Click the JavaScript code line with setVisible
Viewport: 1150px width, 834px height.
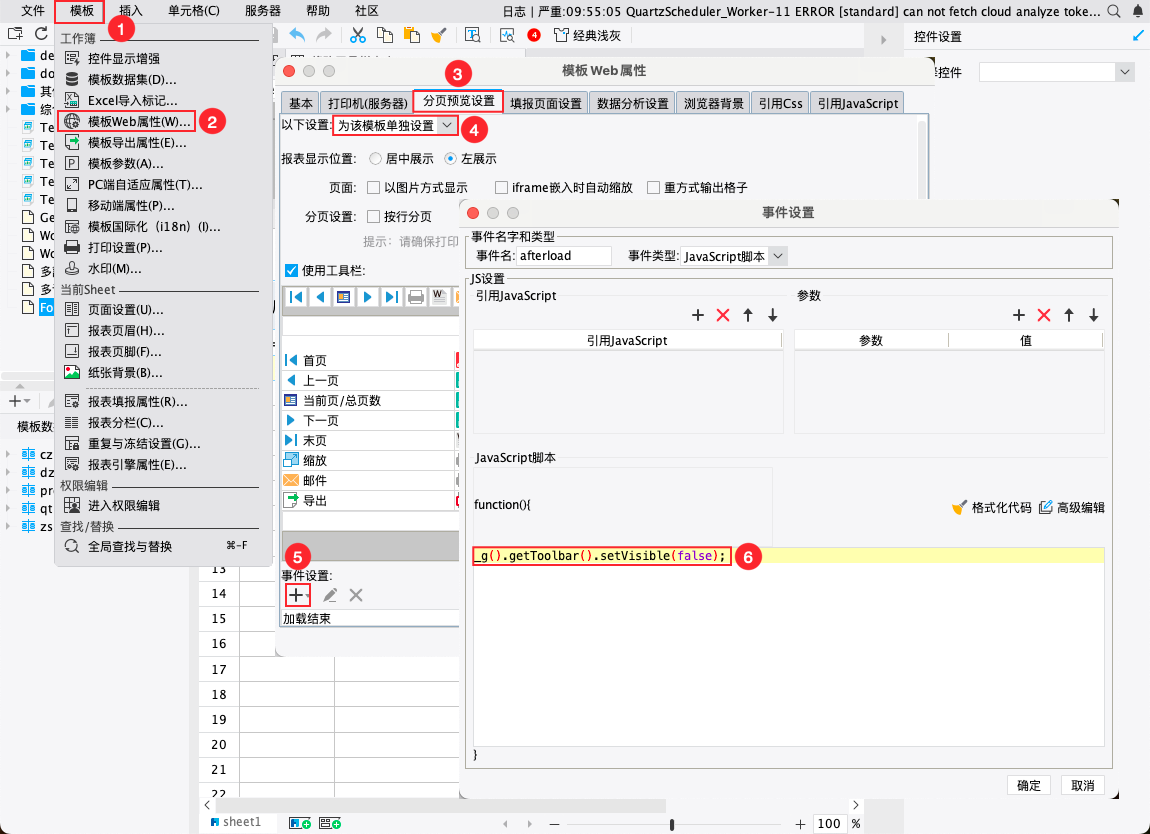click(601, 556)
